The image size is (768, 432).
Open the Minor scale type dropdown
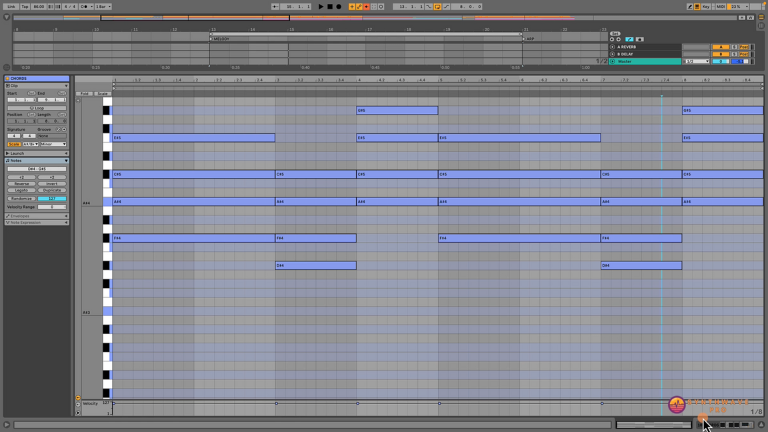(x=53, y=144)
